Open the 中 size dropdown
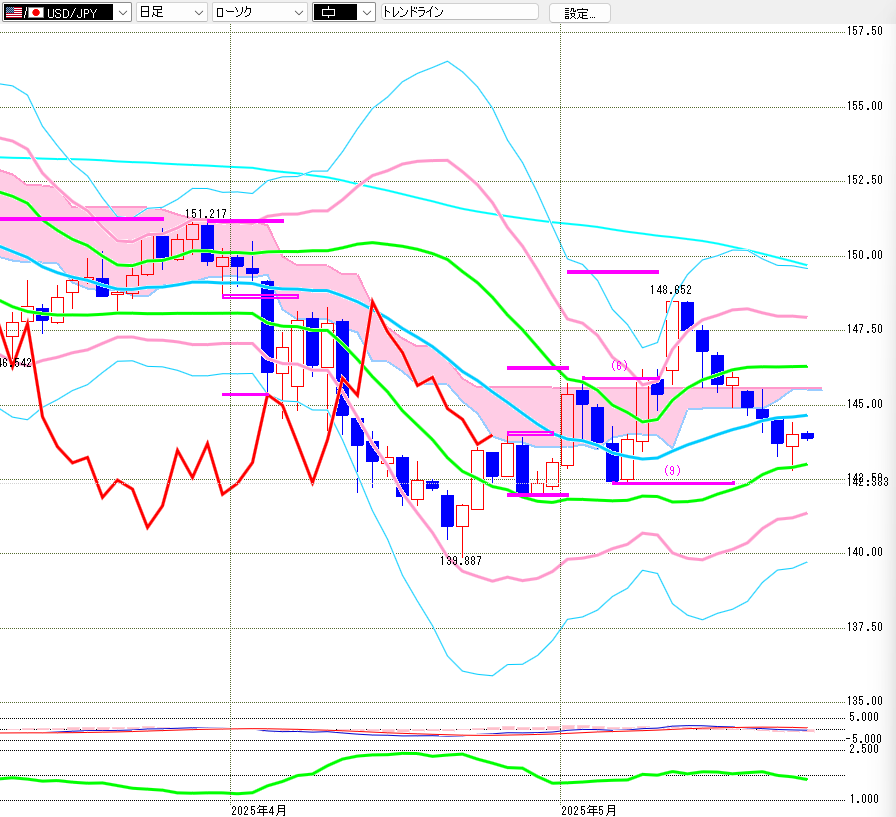Image resolution: width=896 pixels, height=817 pixels. coord(343,12)
